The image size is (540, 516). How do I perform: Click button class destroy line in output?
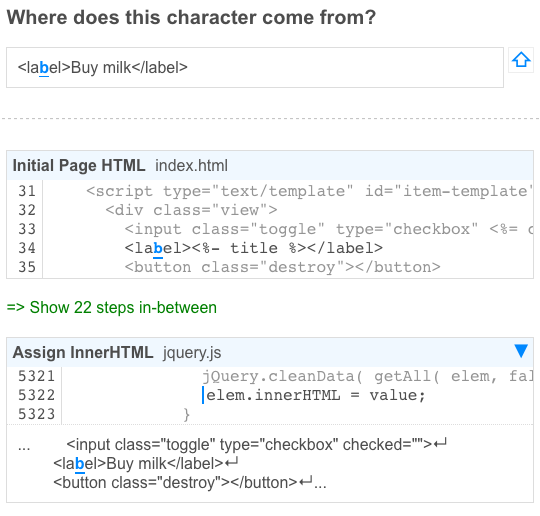tap(183, 482)
